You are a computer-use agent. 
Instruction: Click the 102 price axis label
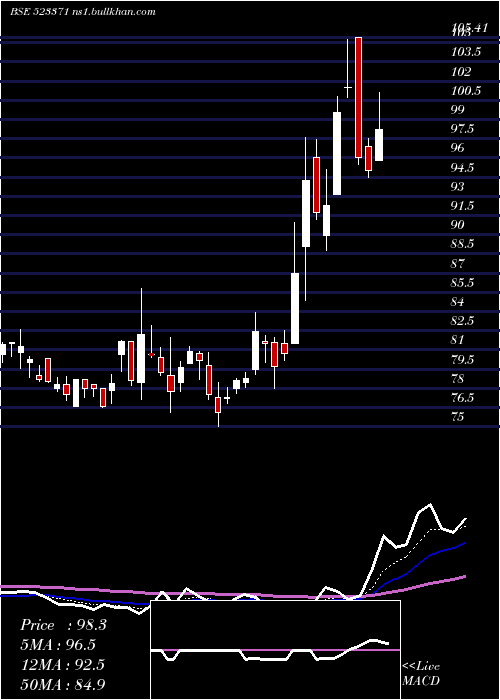pos(461,71)
